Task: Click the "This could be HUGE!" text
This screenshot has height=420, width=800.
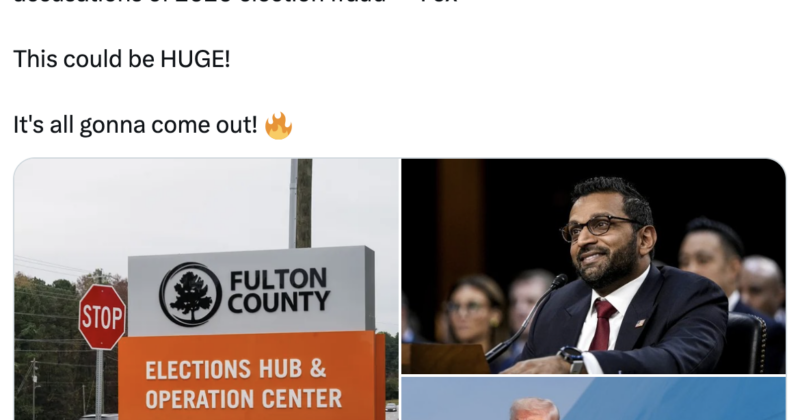Action: click(121, 59)
